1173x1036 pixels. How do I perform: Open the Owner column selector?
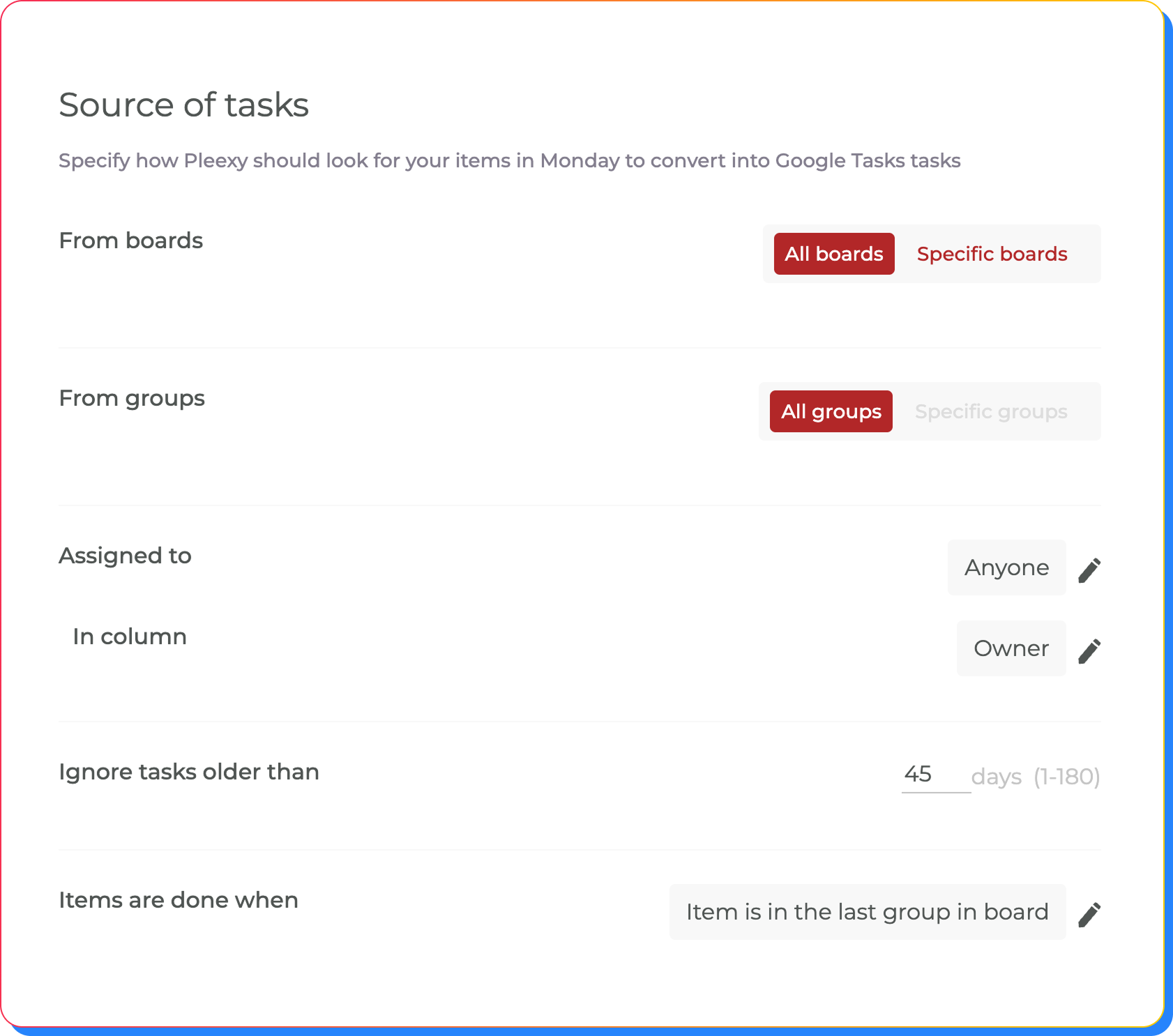(1011, 648)
